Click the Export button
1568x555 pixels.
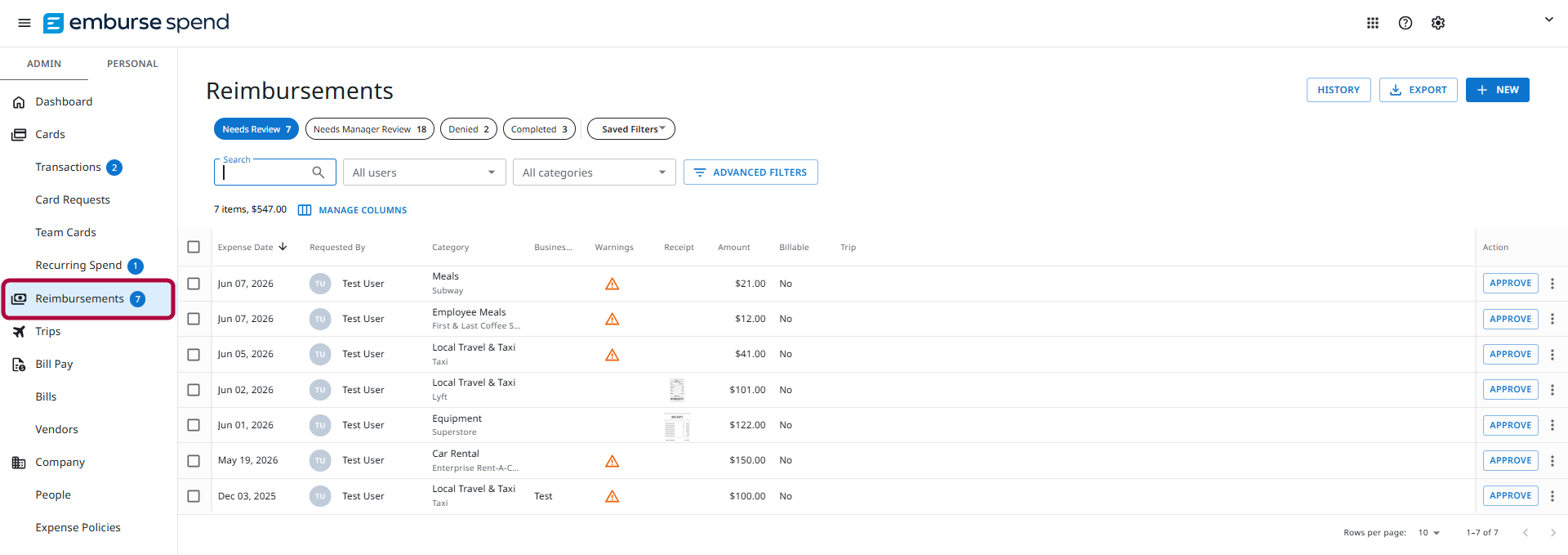[x=1419, y=90]
